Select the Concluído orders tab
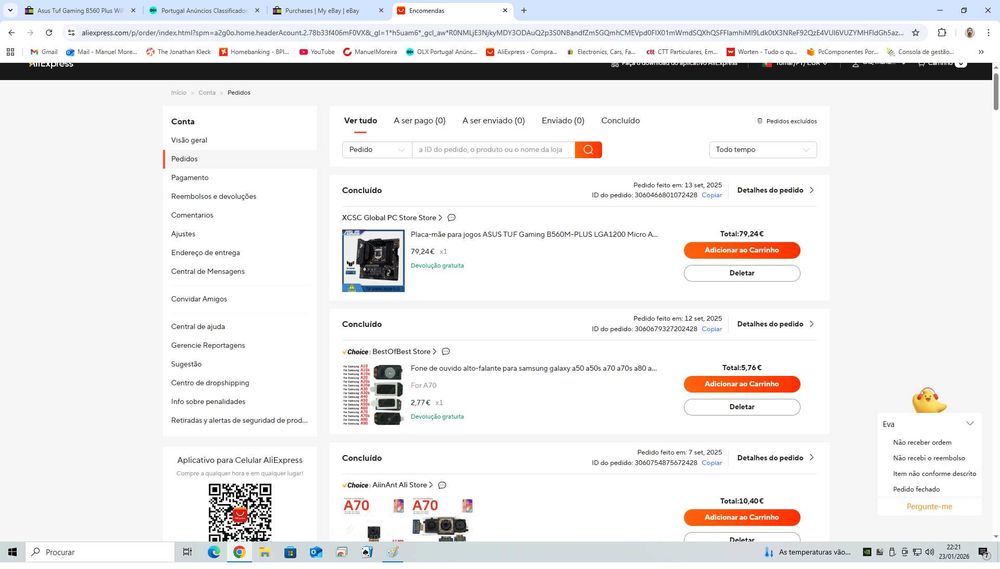The height and width of the screenshot is (569, 1000). (x=621, y=121)
